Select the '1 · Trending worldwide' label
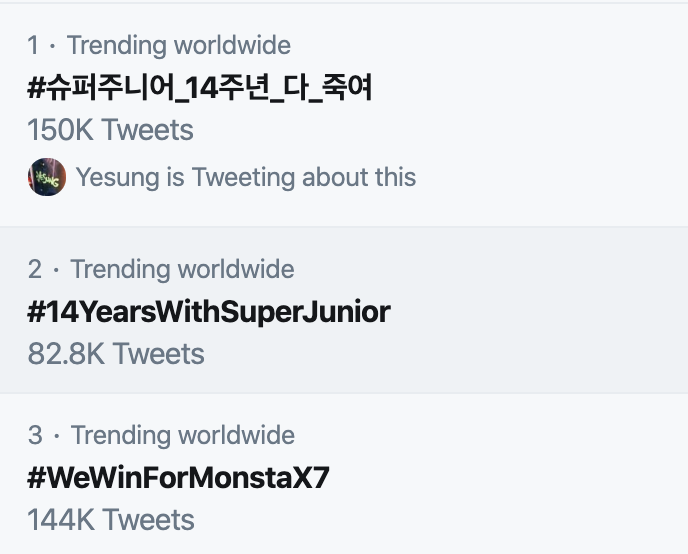Viewport: 688px width, 554px height. 159,45
